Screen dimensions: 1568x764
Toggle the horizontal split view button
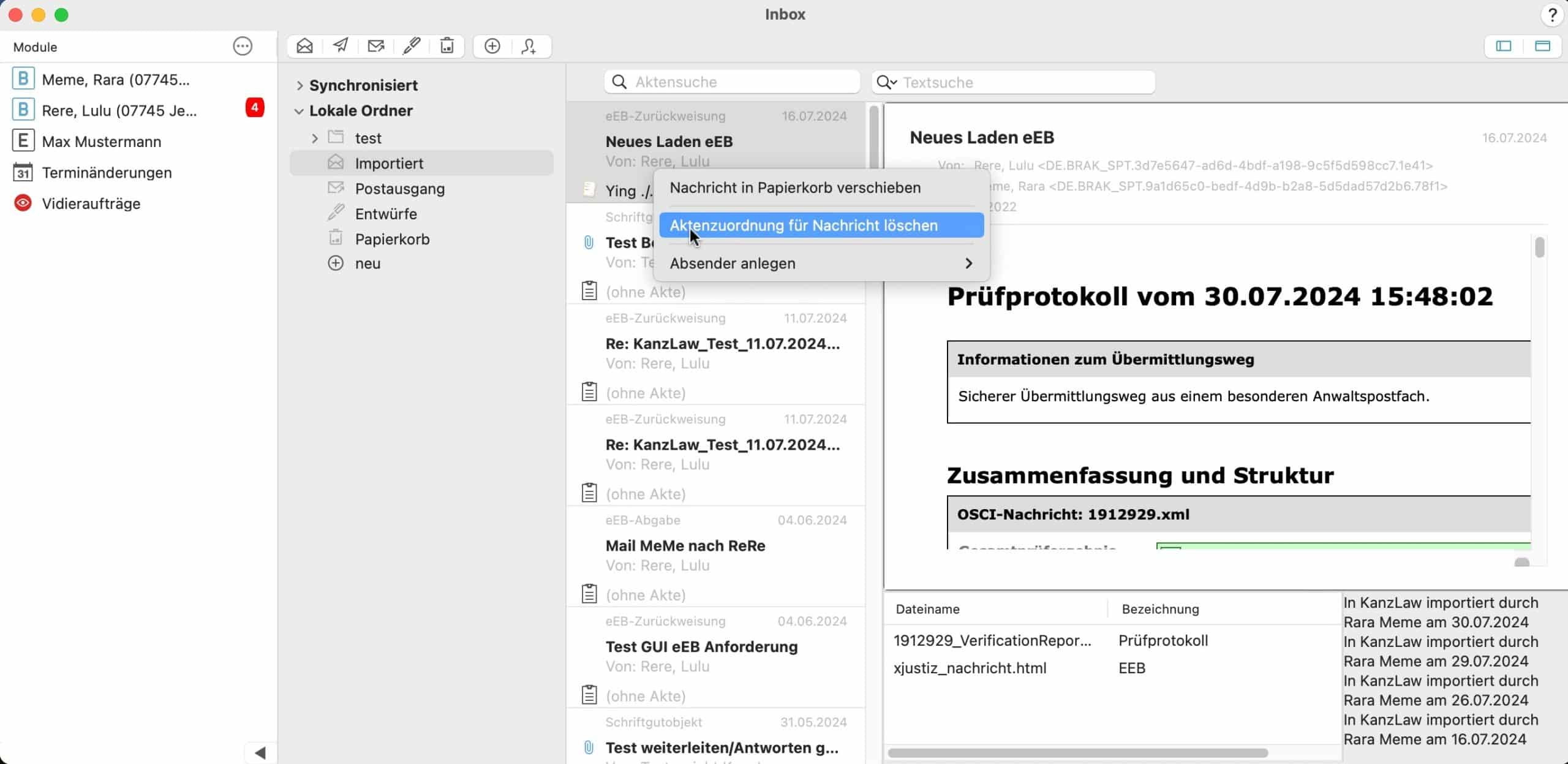point(1542,46)
